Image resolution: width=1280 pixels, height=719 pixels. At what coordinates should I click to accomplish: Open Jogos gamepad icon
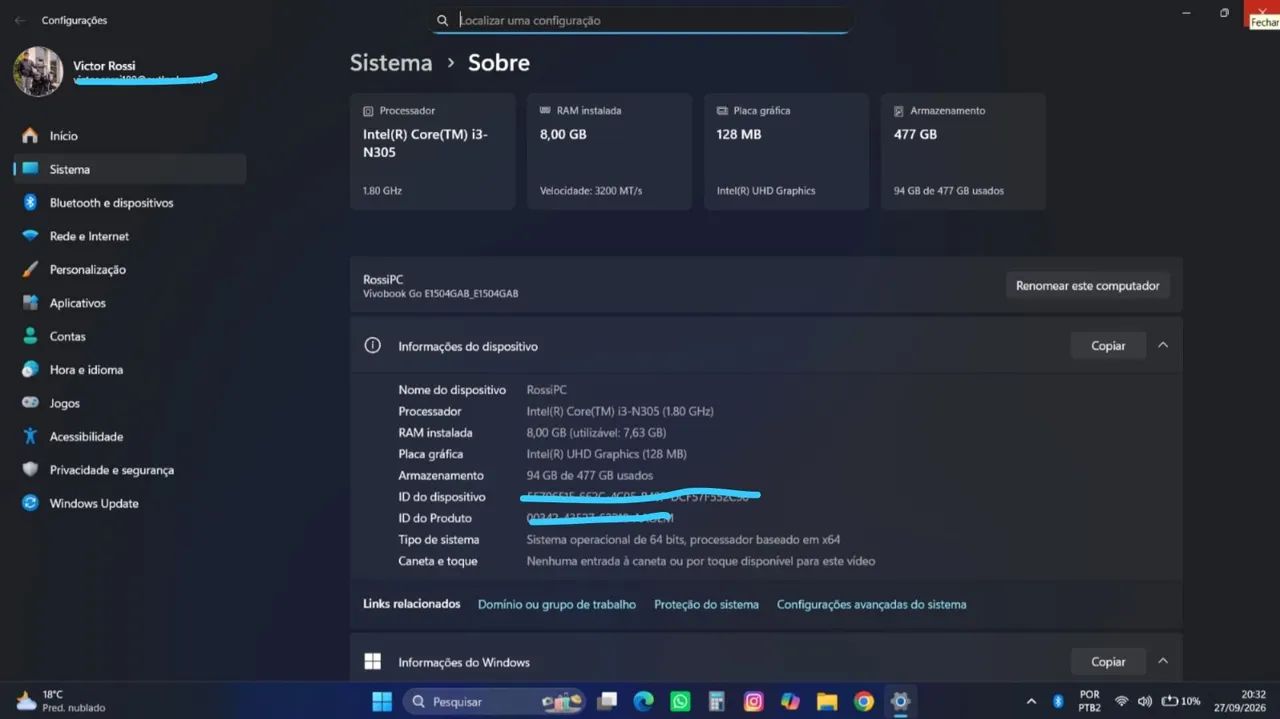tap(30, 403)
